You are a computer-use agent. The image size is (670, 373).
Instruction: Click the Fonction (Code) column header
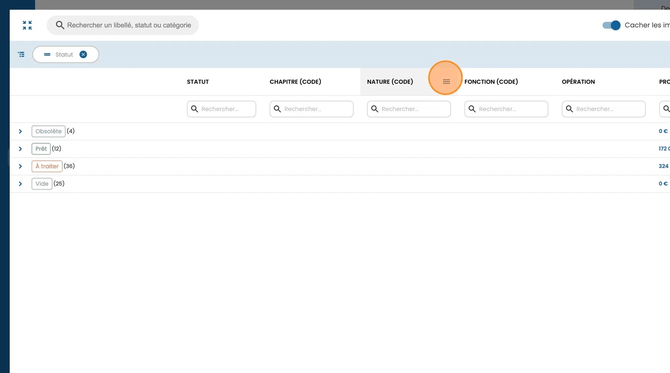(491, 82)
